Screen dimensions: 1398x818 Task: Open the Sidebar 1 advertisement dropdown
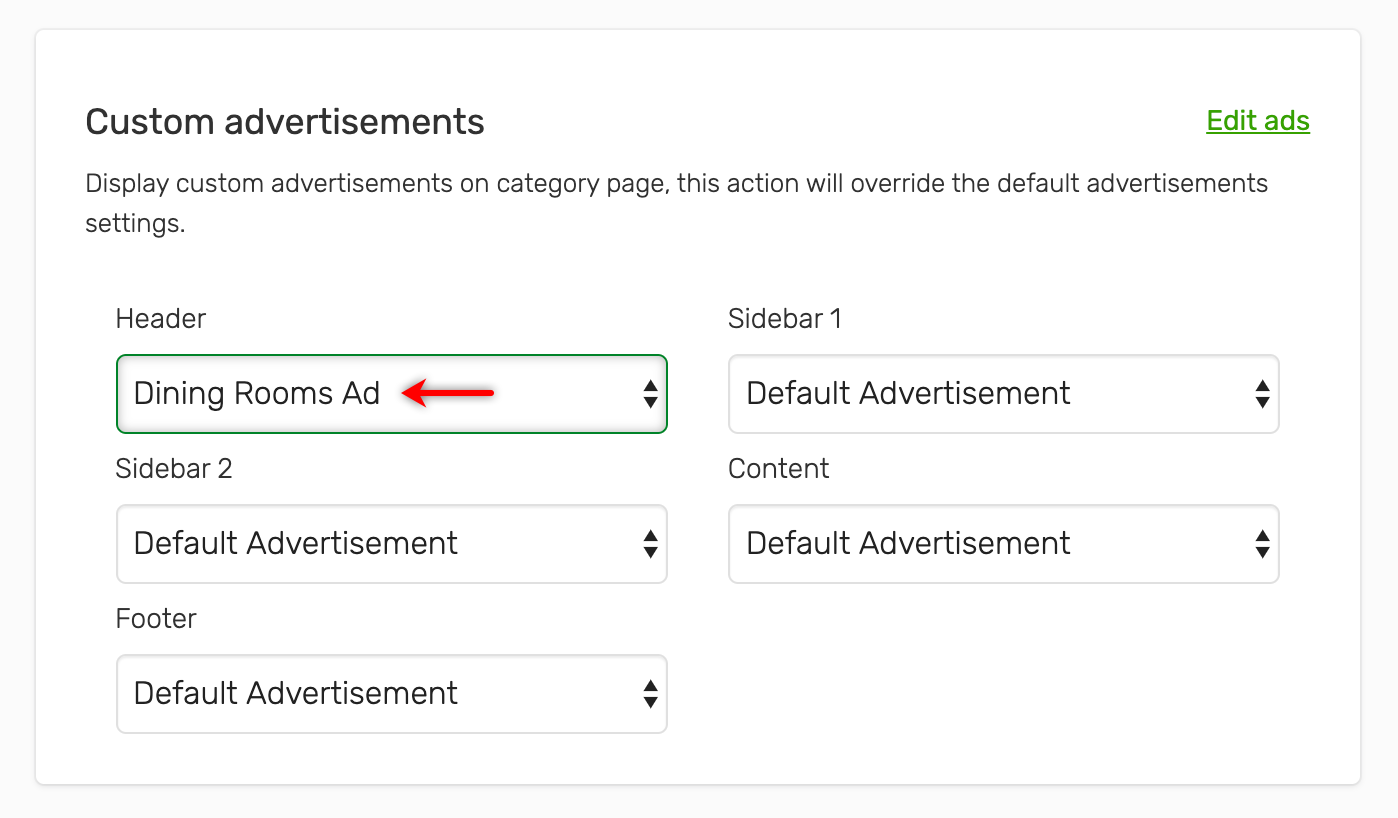tap(1004, 394)
